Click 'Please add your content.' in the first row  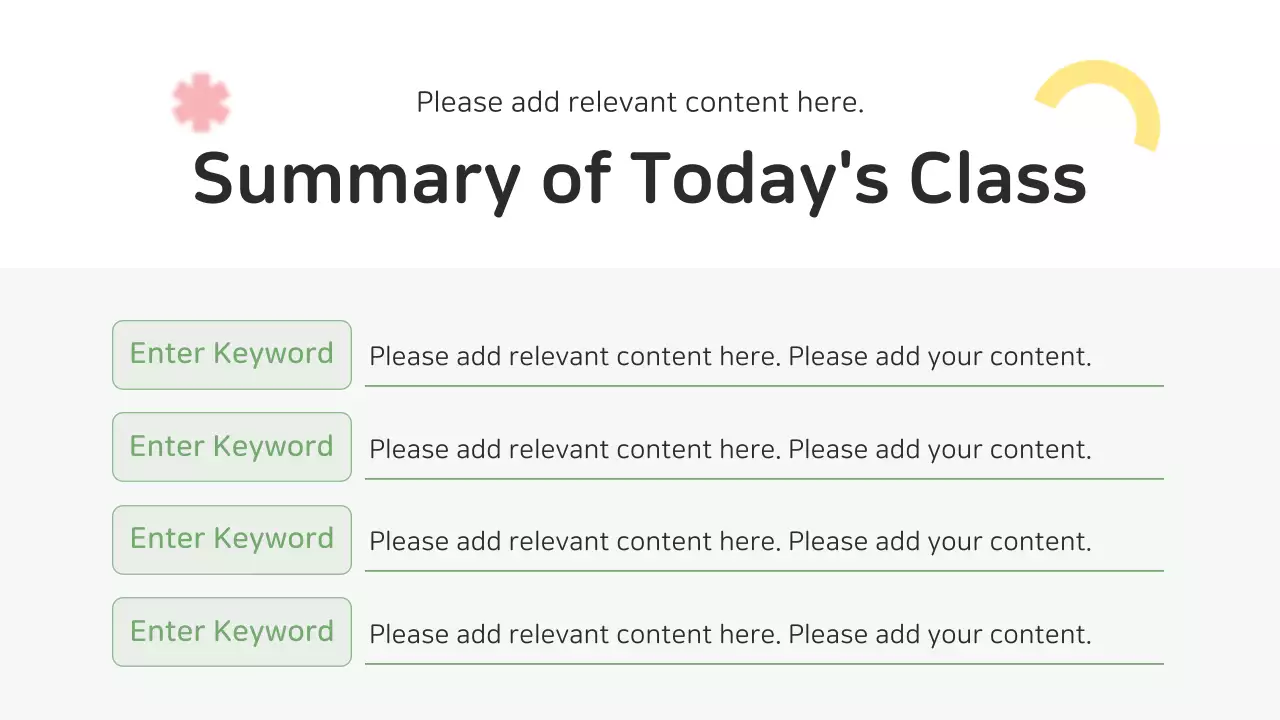click(939, 356)
